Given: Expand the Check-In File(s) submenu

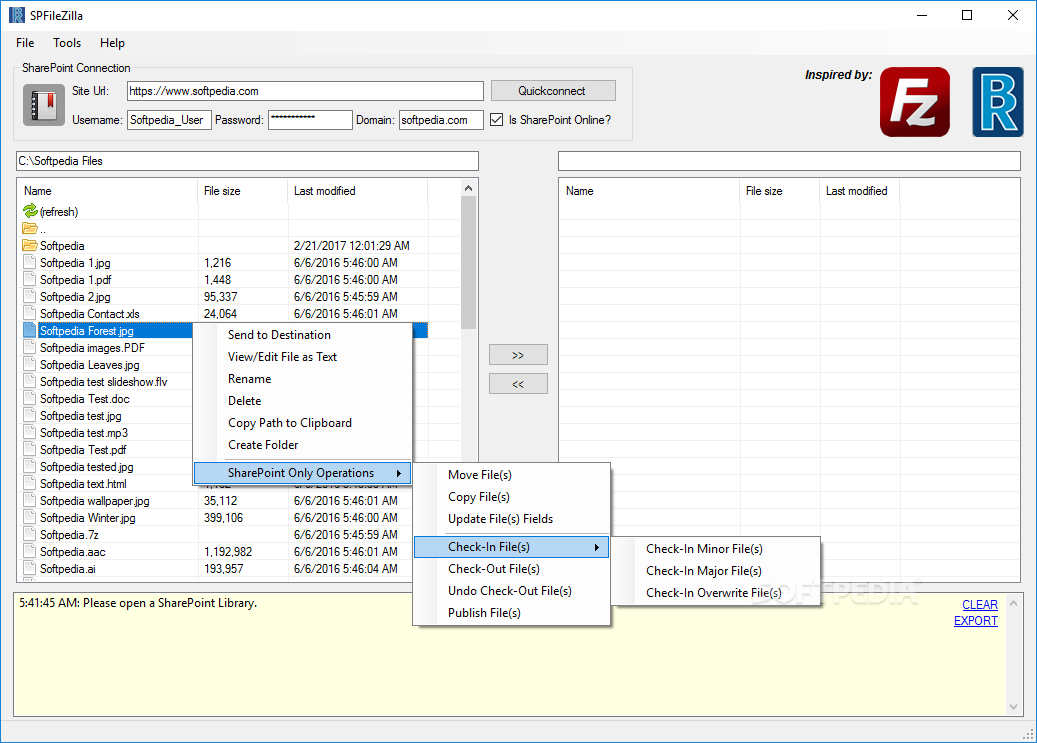Looking at the screenshot, I should 511,547.
